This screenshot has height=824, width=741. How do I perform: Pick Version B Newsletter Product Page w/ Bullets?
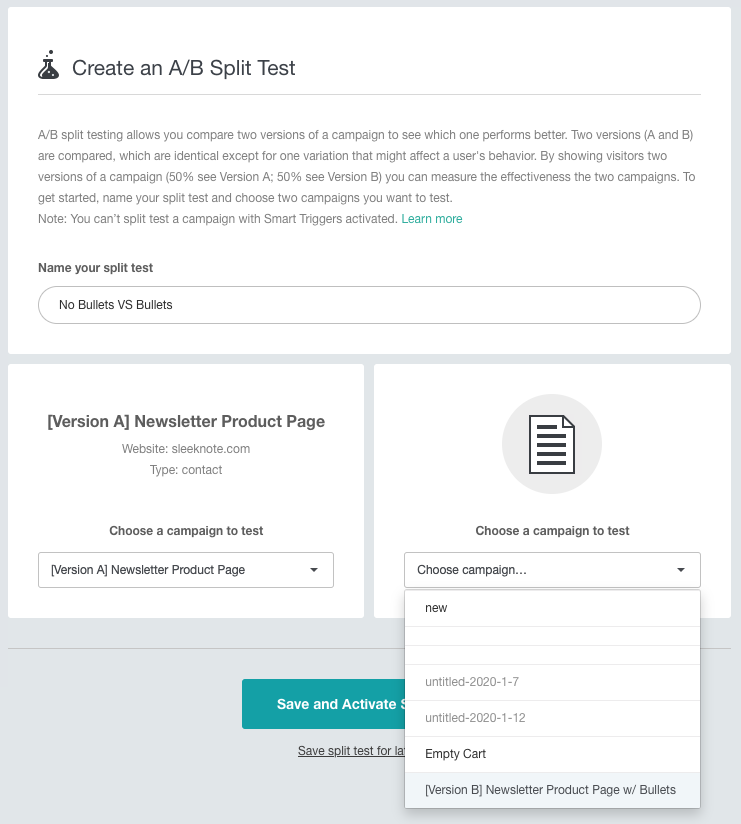552,790
